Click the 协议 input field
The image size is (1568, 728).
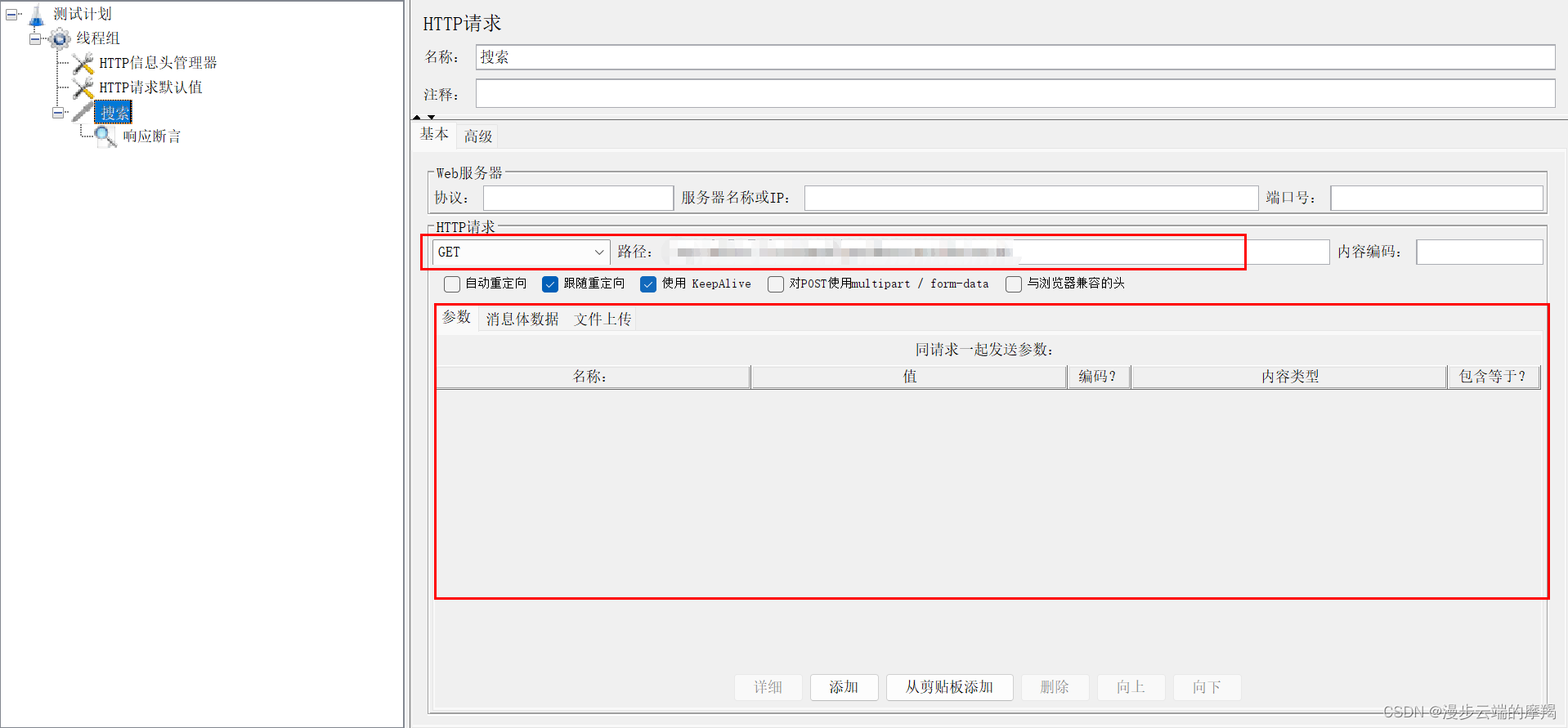(x=578, y=198)
